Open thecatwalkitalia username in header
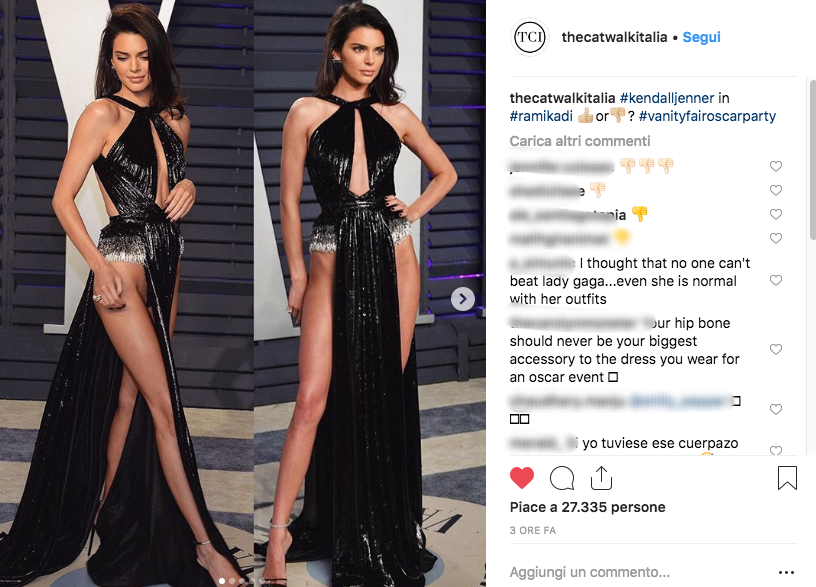 tap(614, 37)
